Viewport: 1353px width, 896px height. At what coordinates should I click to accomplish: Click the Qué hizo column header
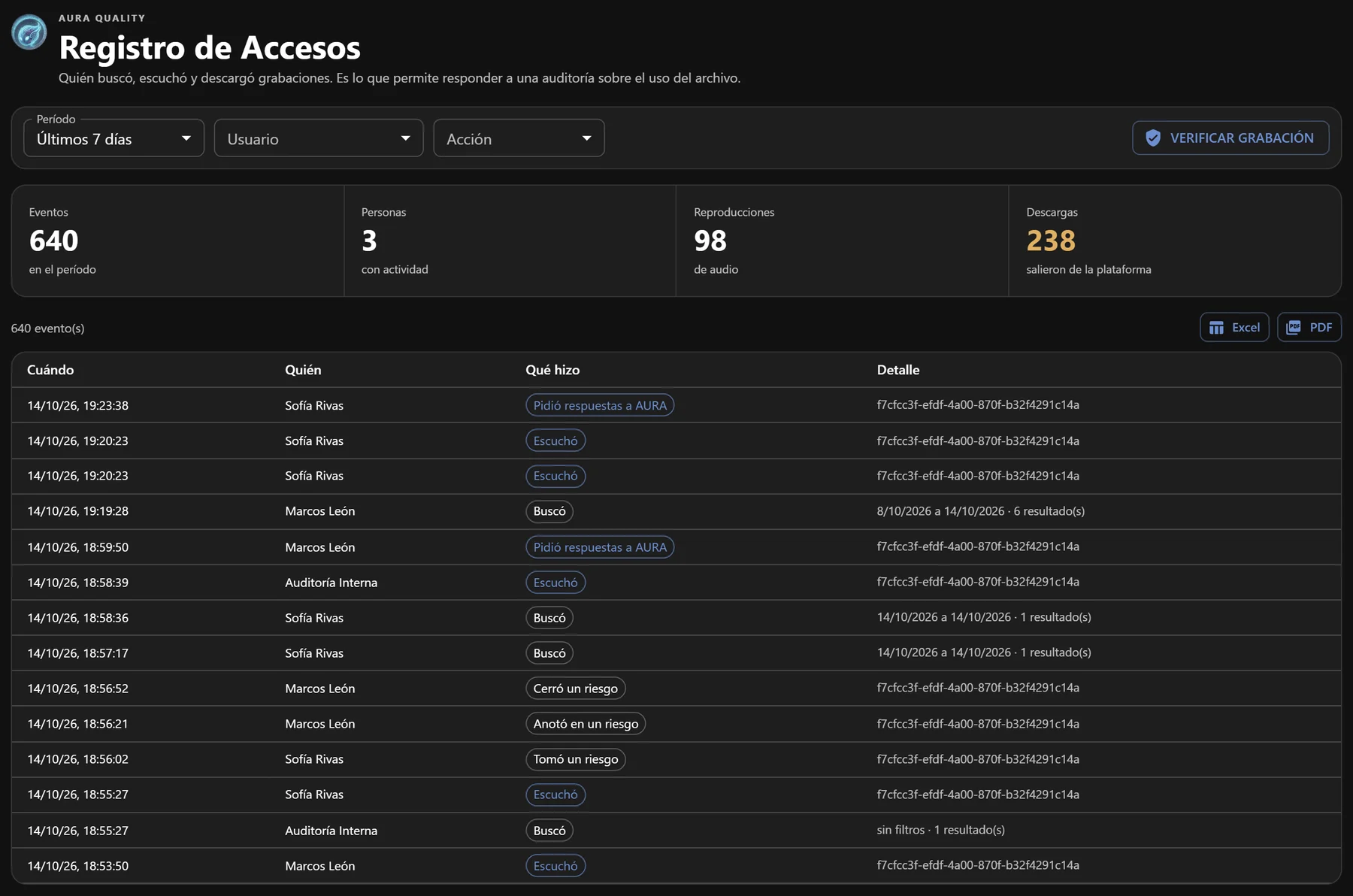[552, 370]
